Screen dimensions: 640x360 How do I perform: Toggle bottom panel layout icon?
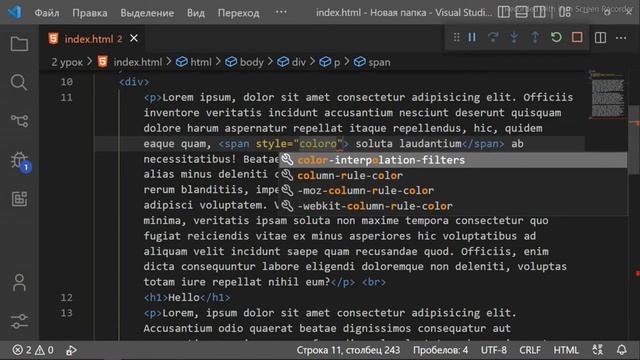click(521, 12)
